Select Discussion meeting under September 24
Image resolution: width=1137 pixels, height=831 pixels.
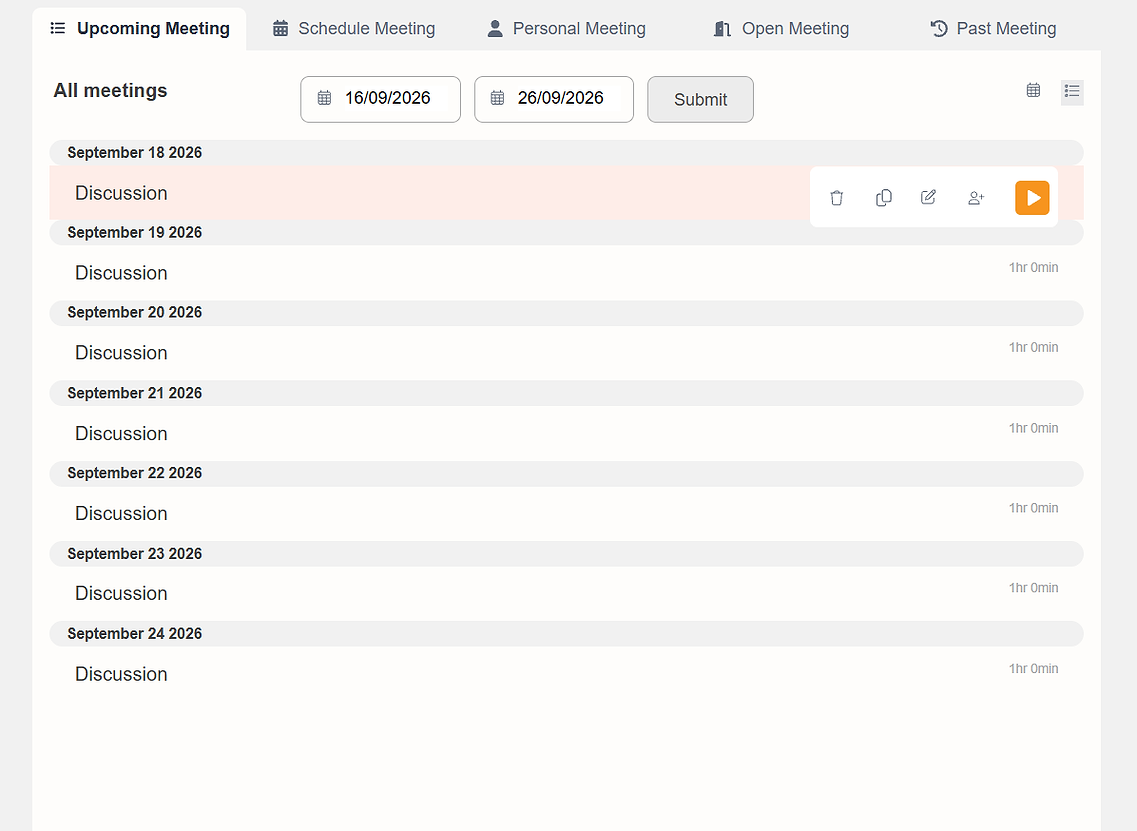point(121,674)
